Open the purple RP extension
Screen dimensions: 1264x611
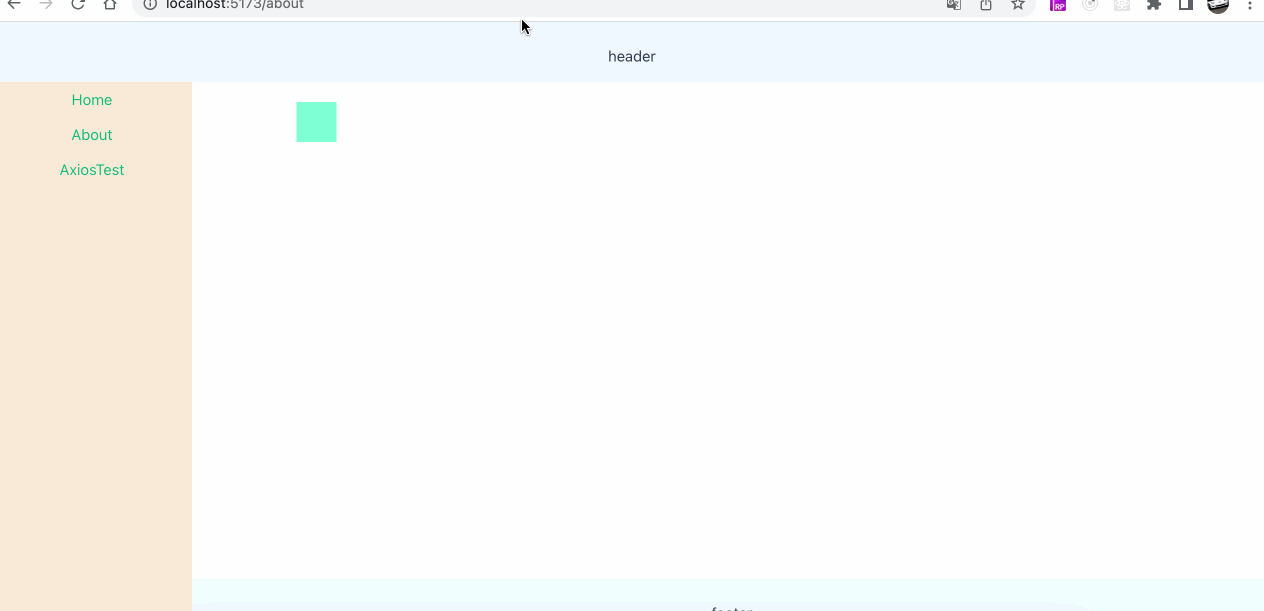tap(1058, 4)
